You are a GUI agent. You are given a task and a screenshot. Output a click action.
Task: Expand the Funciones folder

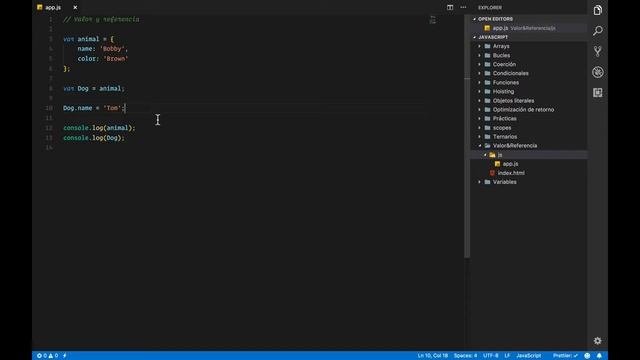[506, 82]
